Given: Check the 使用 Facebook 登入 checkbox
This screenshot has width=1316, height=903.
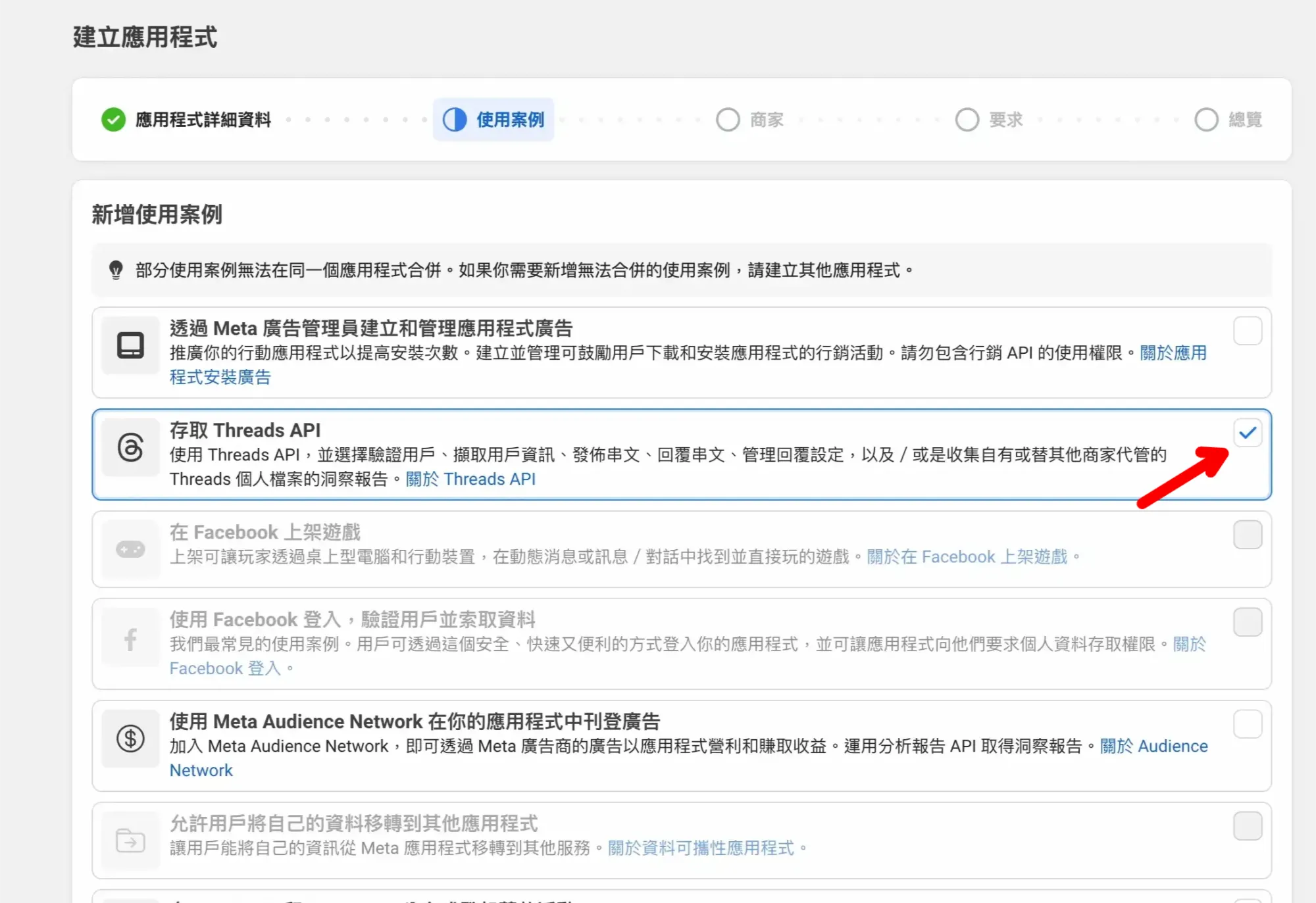Looking at the screenshot, I should pyautogui.click(x=1248, y=622).
